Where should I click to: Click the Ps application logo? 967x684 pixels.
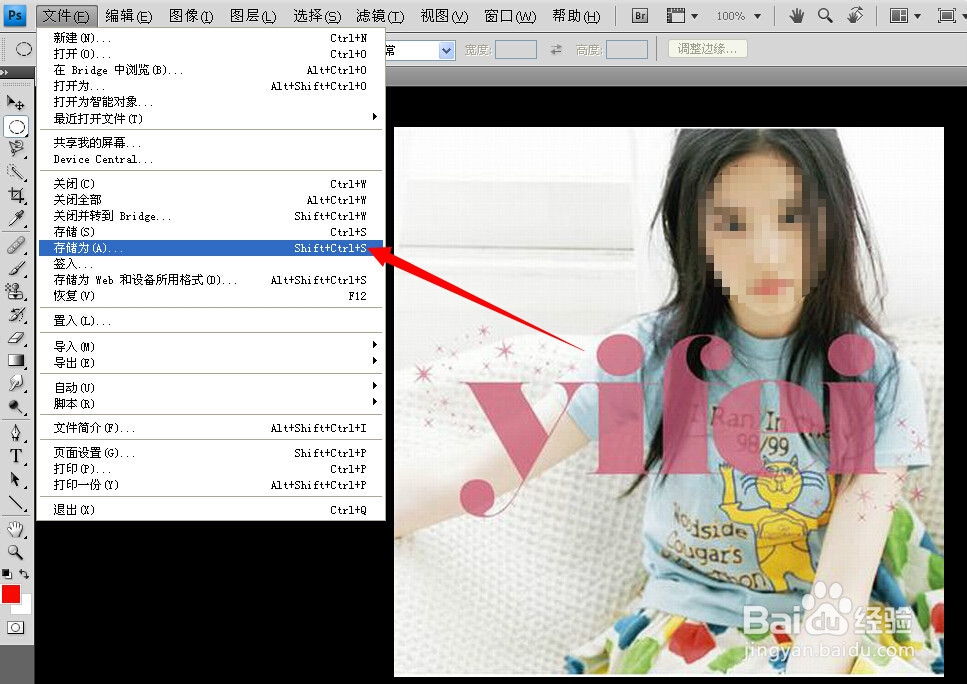click(15, 15)
